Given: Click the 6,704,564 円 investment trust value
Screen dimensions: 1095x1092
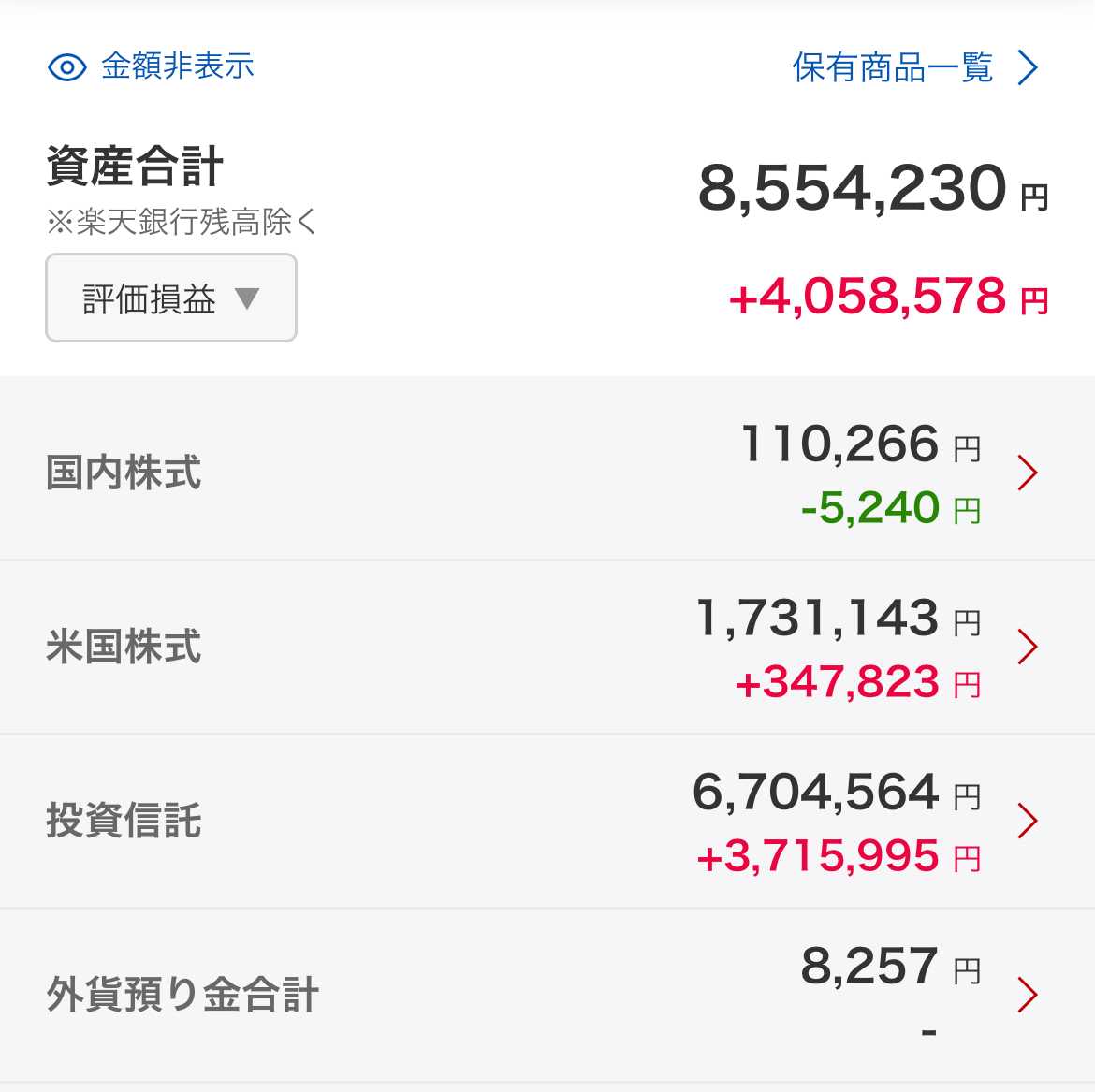Looking at the screenshot, I should pyautogui.click(x=835, y=793).
